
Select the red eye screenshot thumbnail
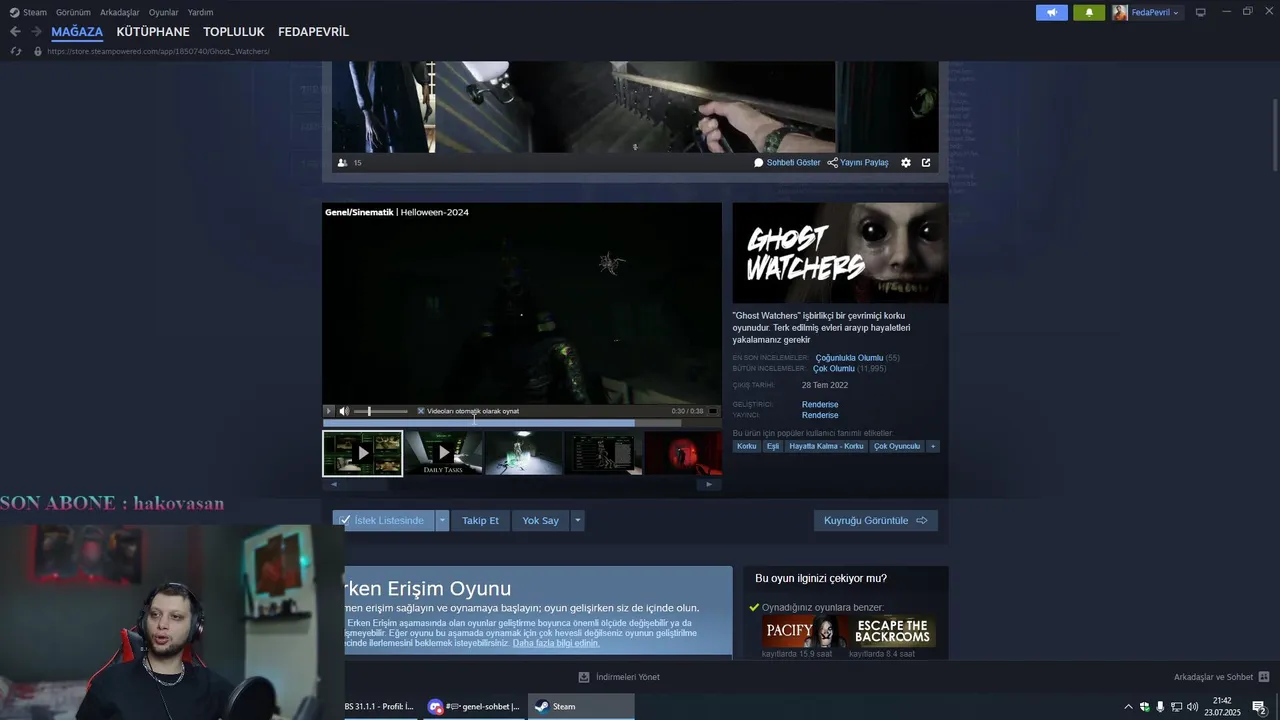[x=683, y=453]
